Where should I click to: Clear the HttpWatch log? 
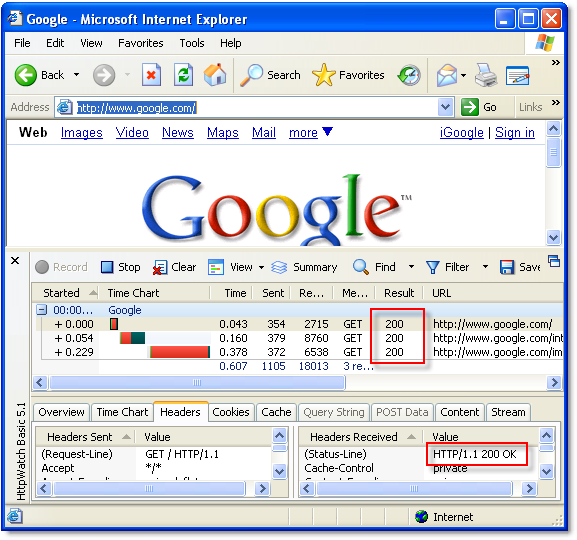tap(174, 267)
